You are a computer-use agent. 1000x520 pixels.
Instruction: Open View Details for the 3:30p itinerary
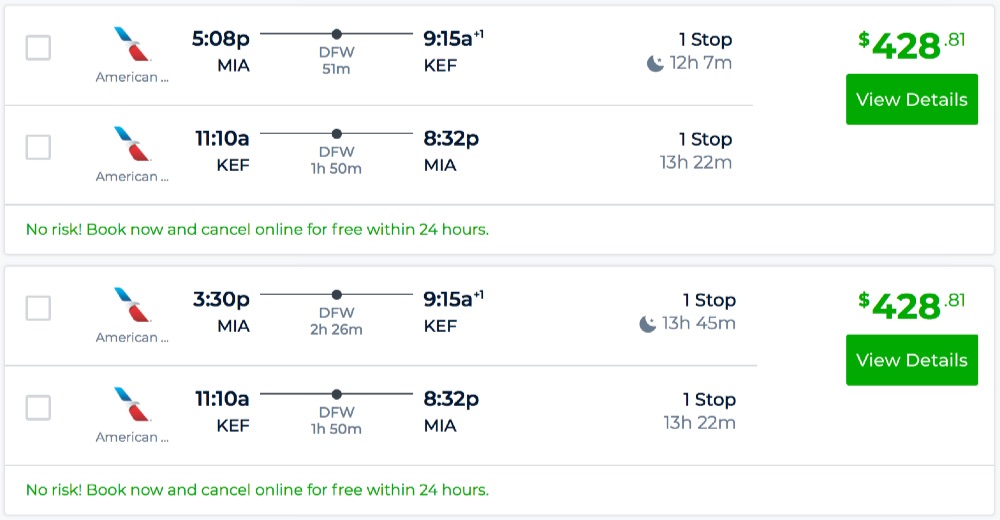[911, 360]
